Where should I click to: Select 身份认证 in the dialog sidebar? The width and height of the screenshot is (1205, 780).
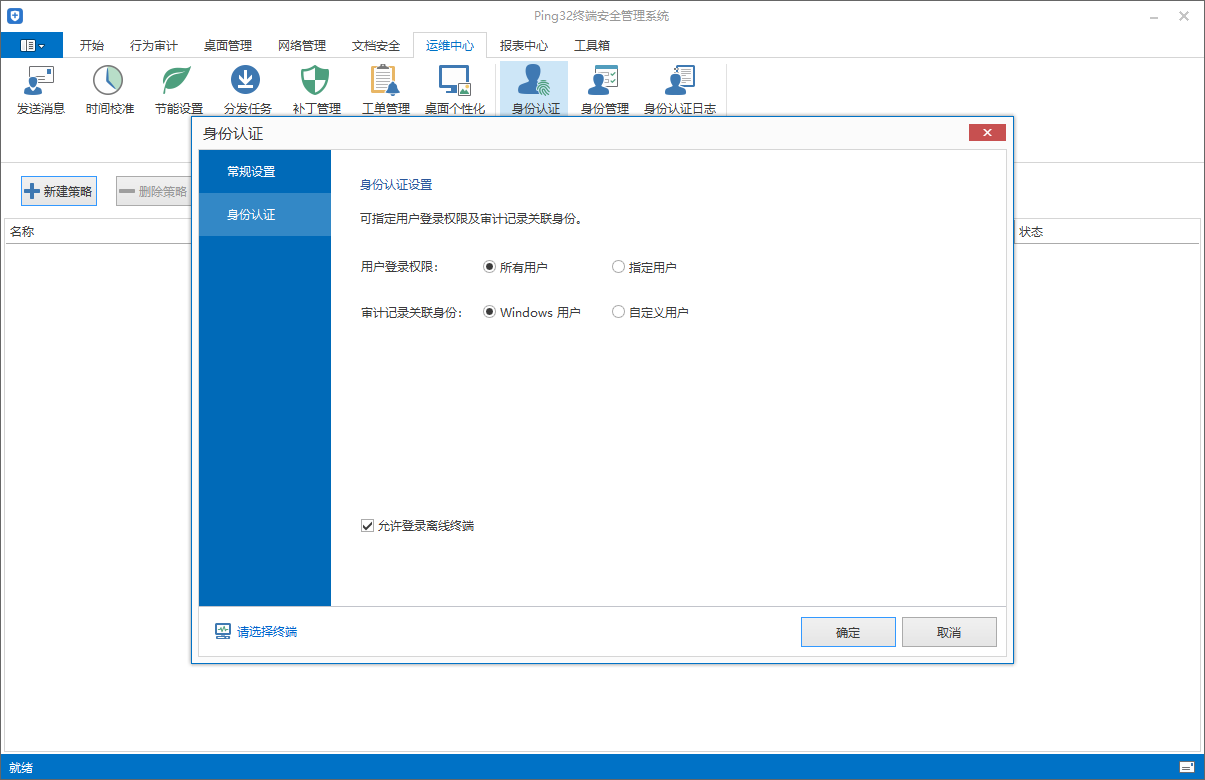pos(265,214)
